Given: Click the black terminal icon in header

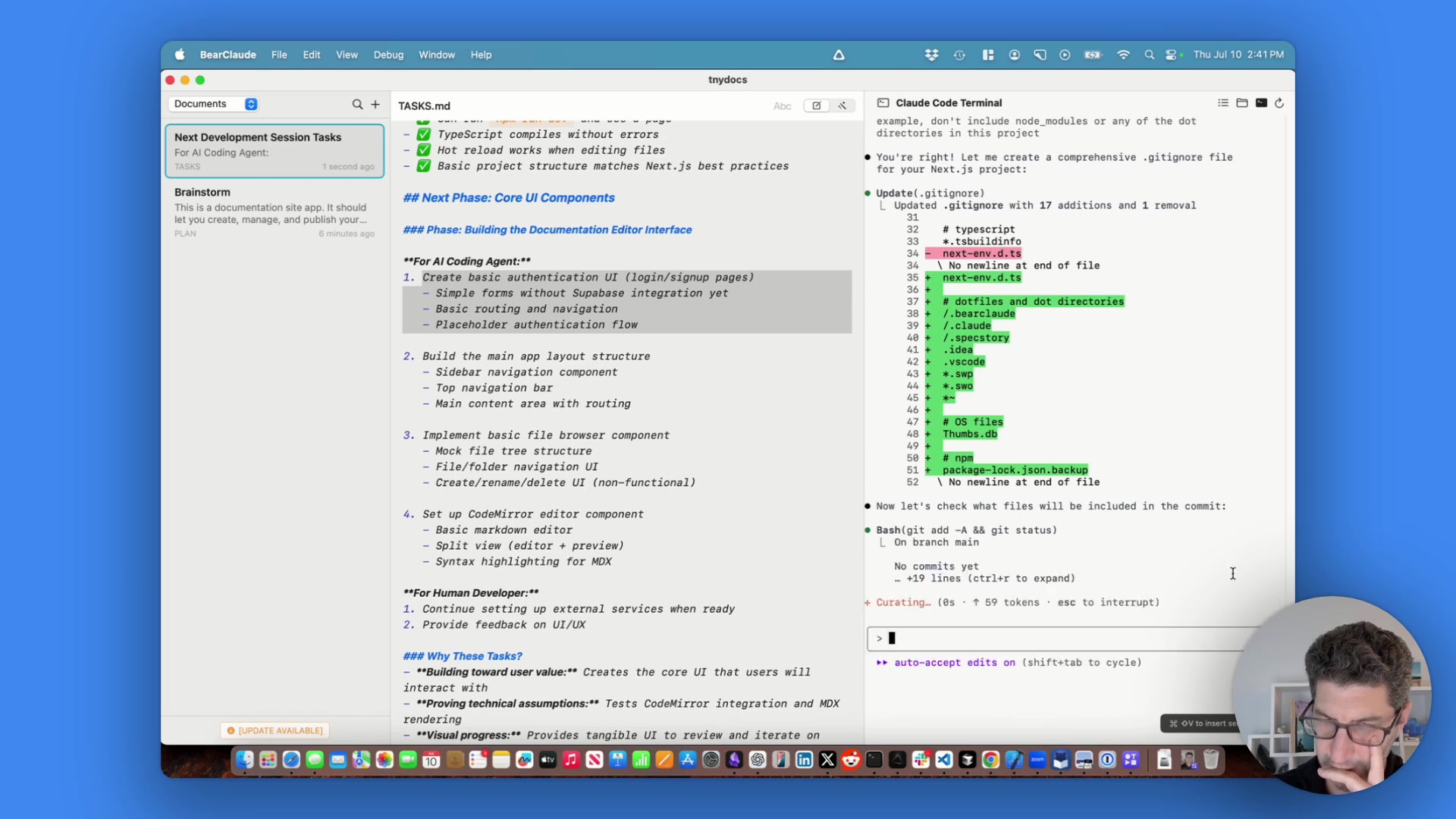Looking at the screenshot, I should click(1261, 103).
